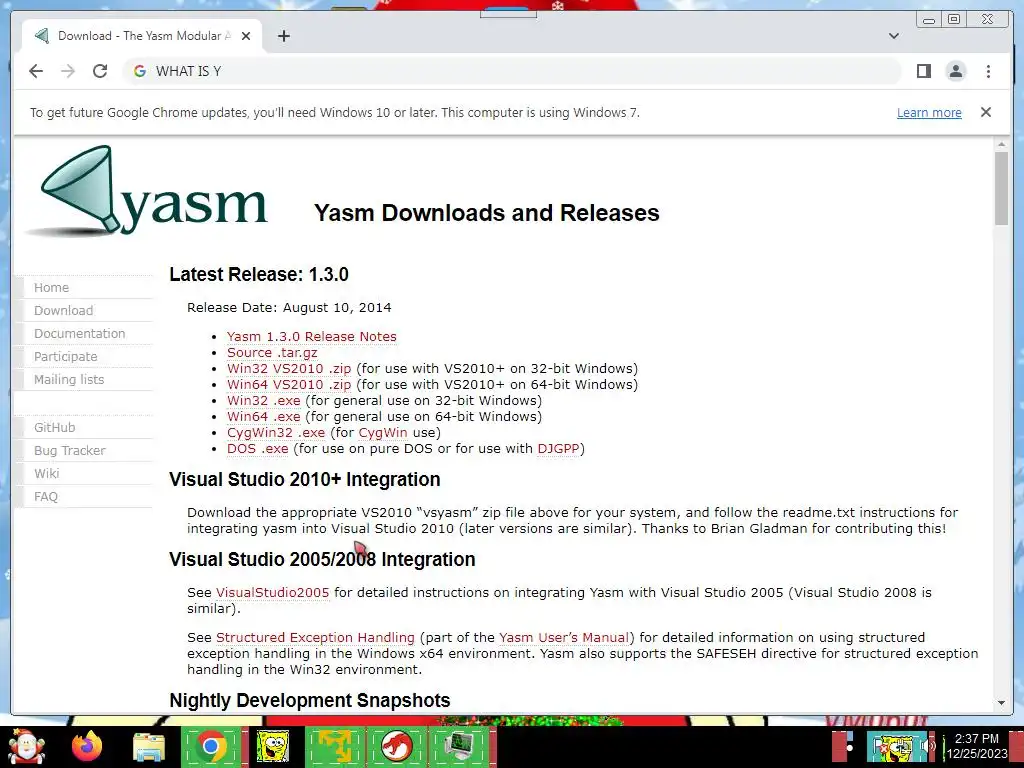This screenshot has height=768, width=1024.
Task: Go to Home in the sidebar
Action: 52,287
